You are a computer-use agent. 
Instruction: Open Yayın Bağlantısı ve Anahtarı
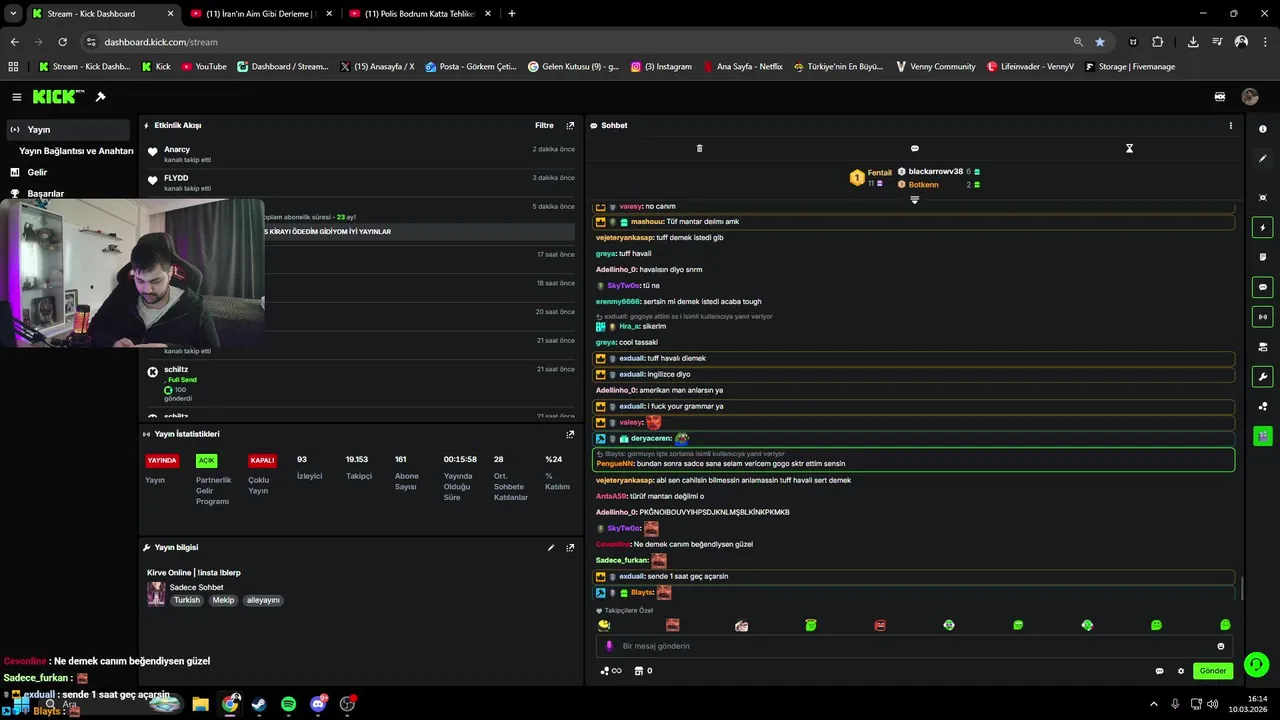coord(76,151)
